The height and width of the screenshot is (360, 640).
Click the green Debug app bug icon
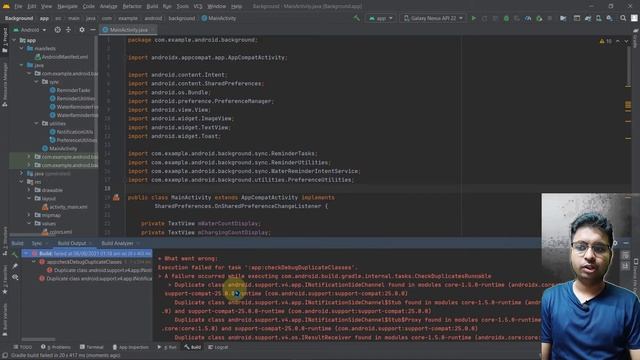[506, 18]
